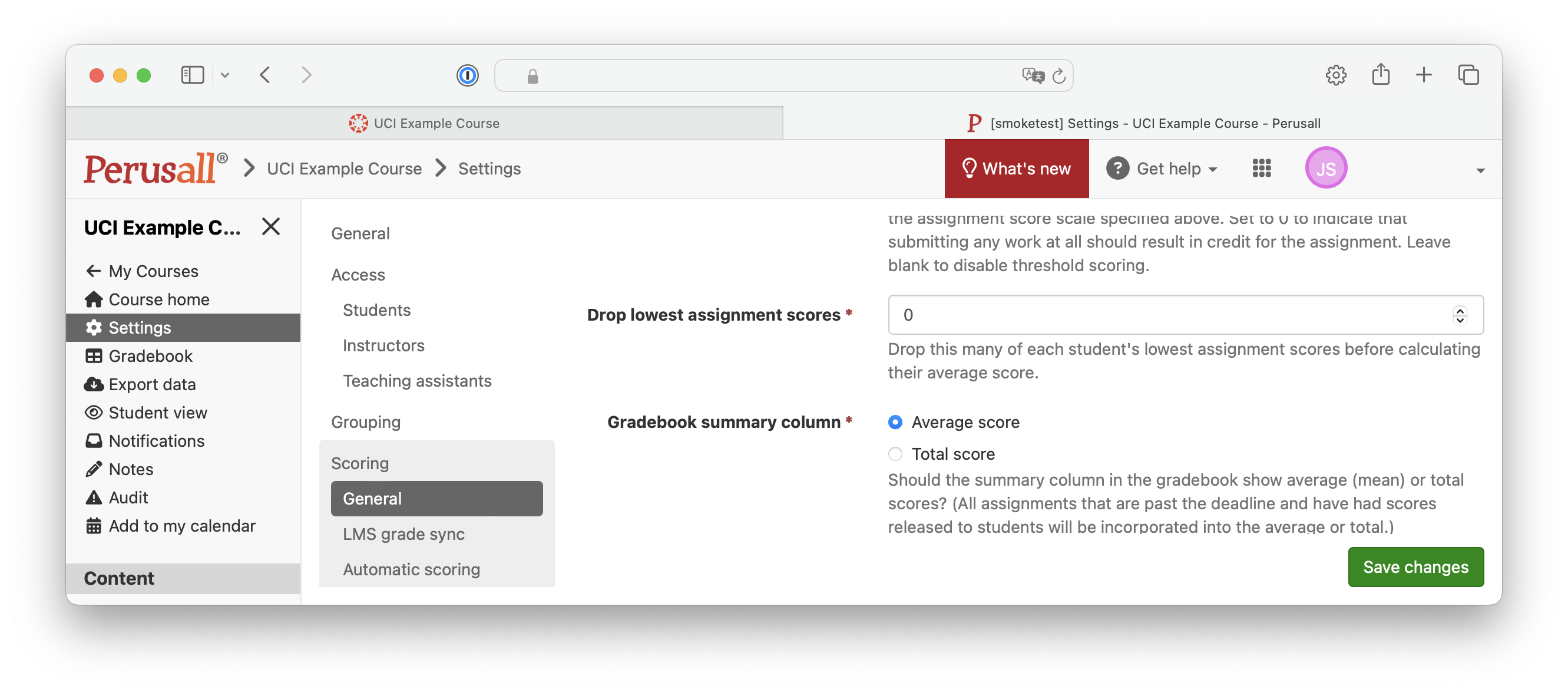Screen dimensions: 1568x692
Task: Switch to the UCI Example Course browser tab
Action: point(437,123)
